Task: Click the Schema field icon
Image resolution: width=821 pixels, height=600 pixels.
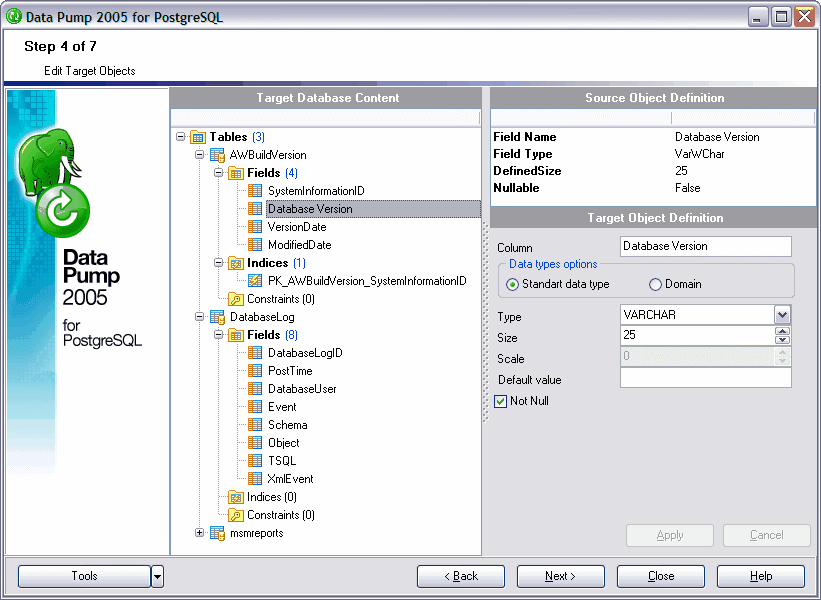Action: coord(255,425)
